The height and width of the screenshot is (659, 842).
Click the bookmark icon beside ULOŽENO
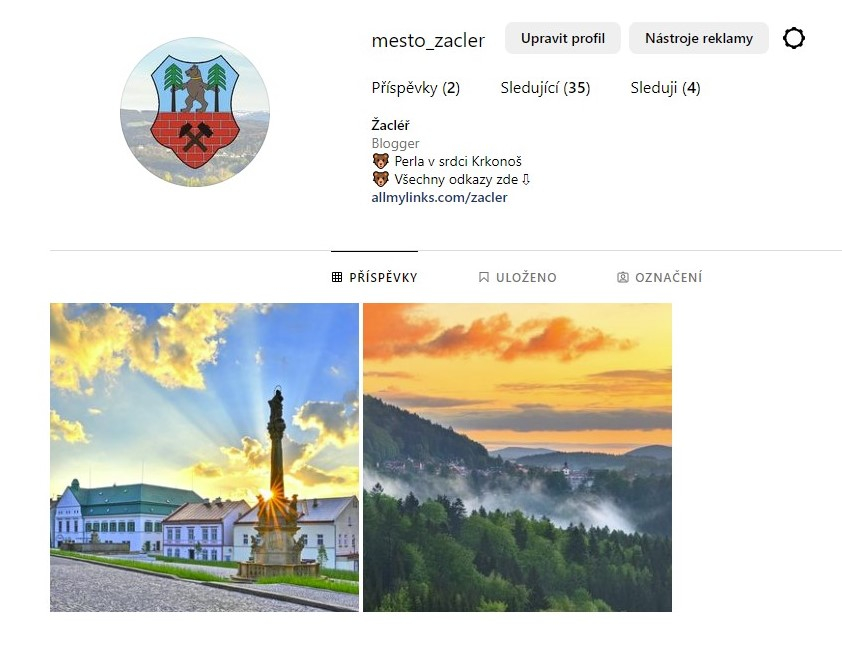coord(483,277)
